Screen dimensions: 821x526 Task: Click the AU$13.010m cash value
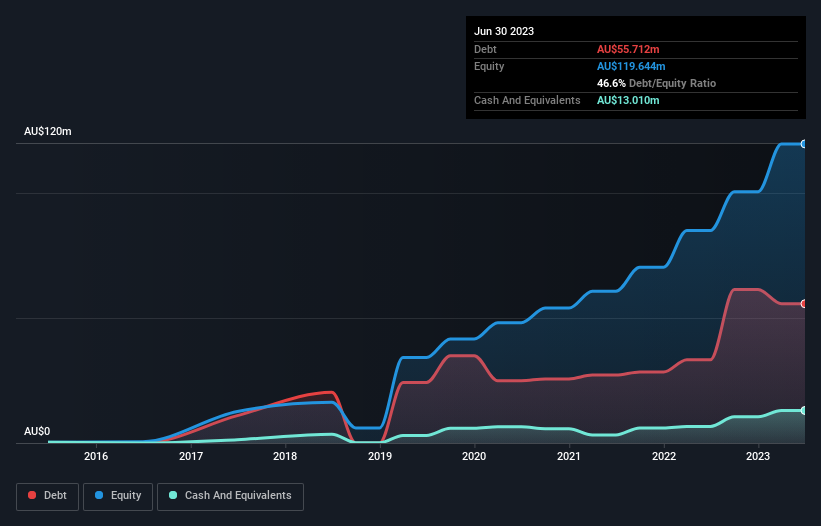click(x=628, y=100)
